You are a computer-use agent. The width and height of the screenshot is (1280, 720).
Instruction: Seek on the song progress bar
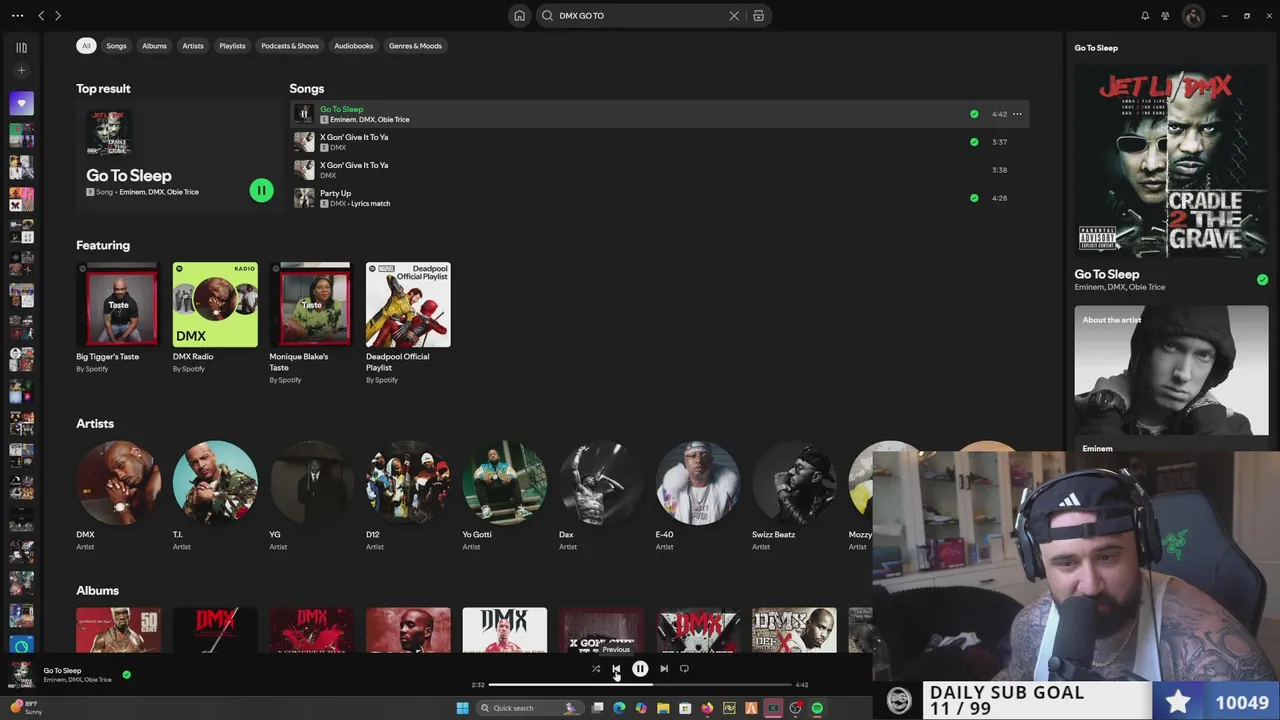(x=640, y=685)
